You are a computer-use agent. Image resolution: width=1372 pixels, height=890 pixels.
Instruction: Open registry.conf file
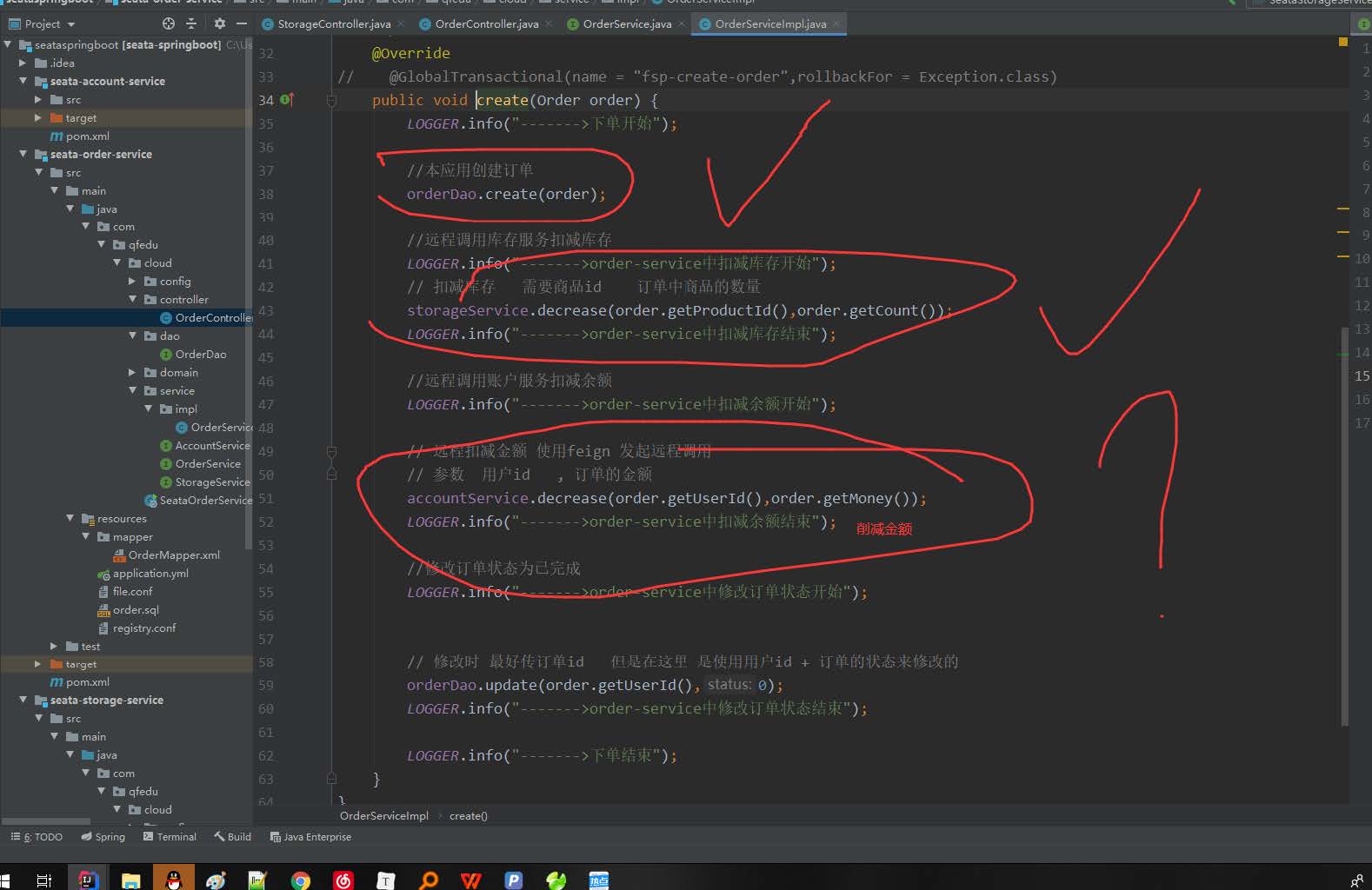pyautogui.click(x=137, y=628)
